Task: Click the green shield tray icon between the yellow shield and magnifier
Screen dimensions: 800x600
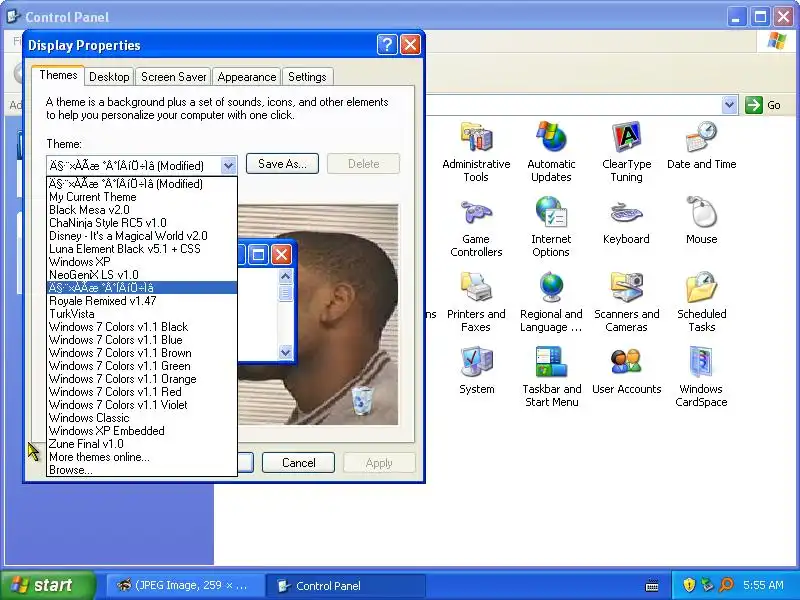Action: 707,585
